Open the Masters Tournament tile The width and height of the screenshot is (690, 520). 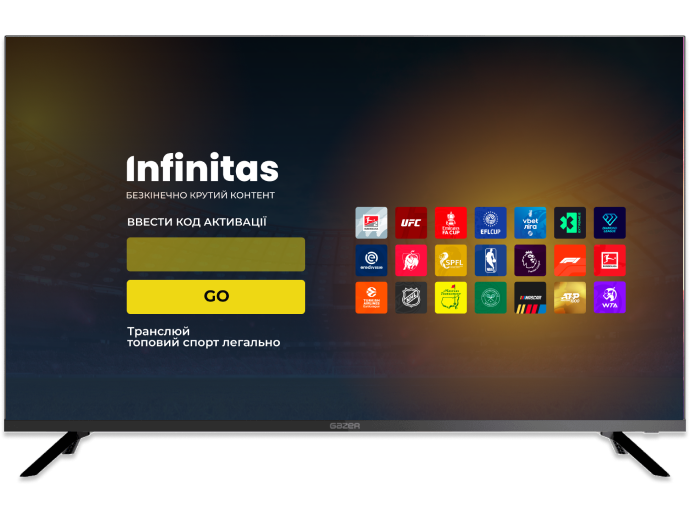[451, 297]
